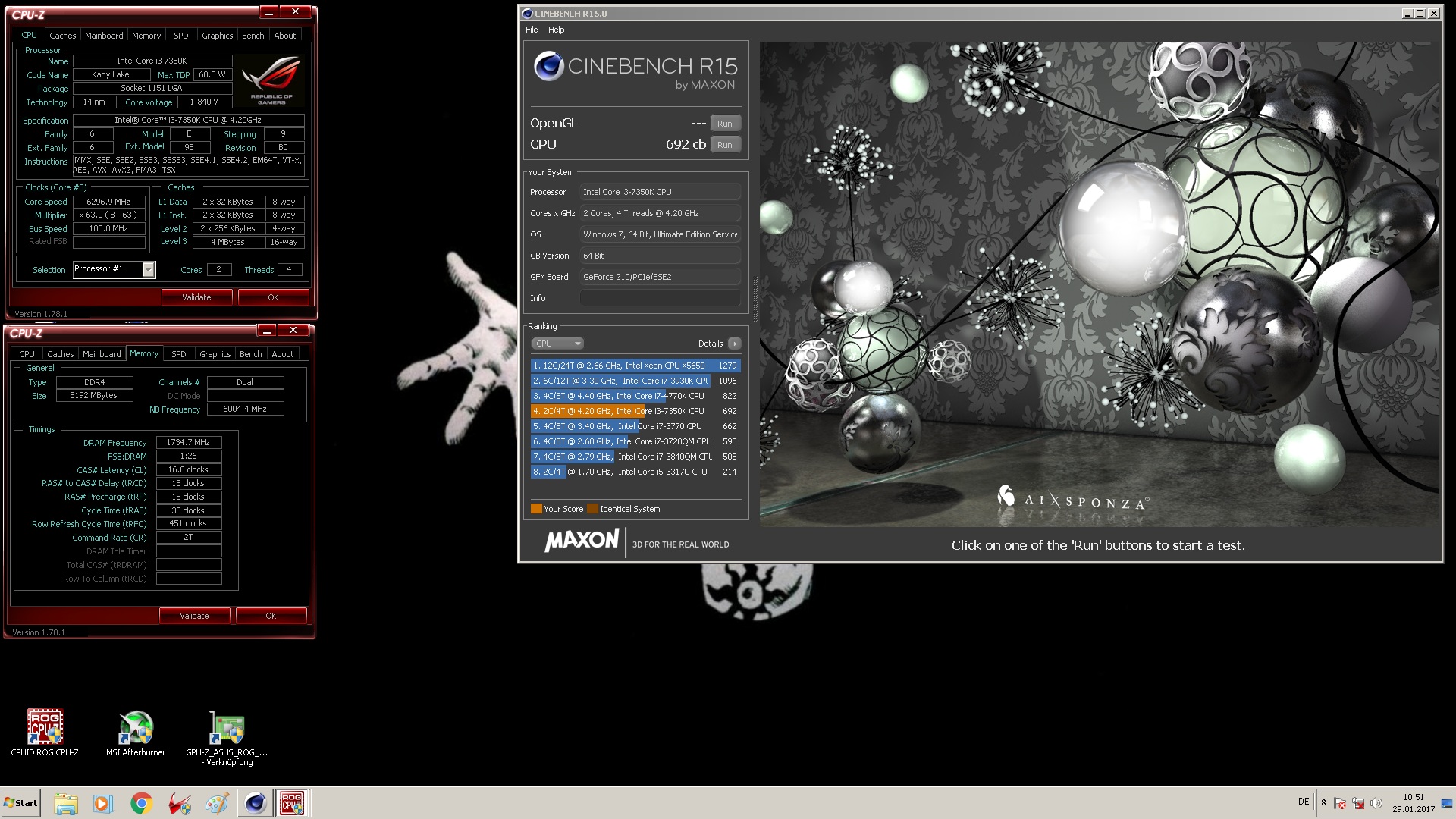Open the CPU ranking type dropdown
The image size is (1456, 819).
[557, 344]
